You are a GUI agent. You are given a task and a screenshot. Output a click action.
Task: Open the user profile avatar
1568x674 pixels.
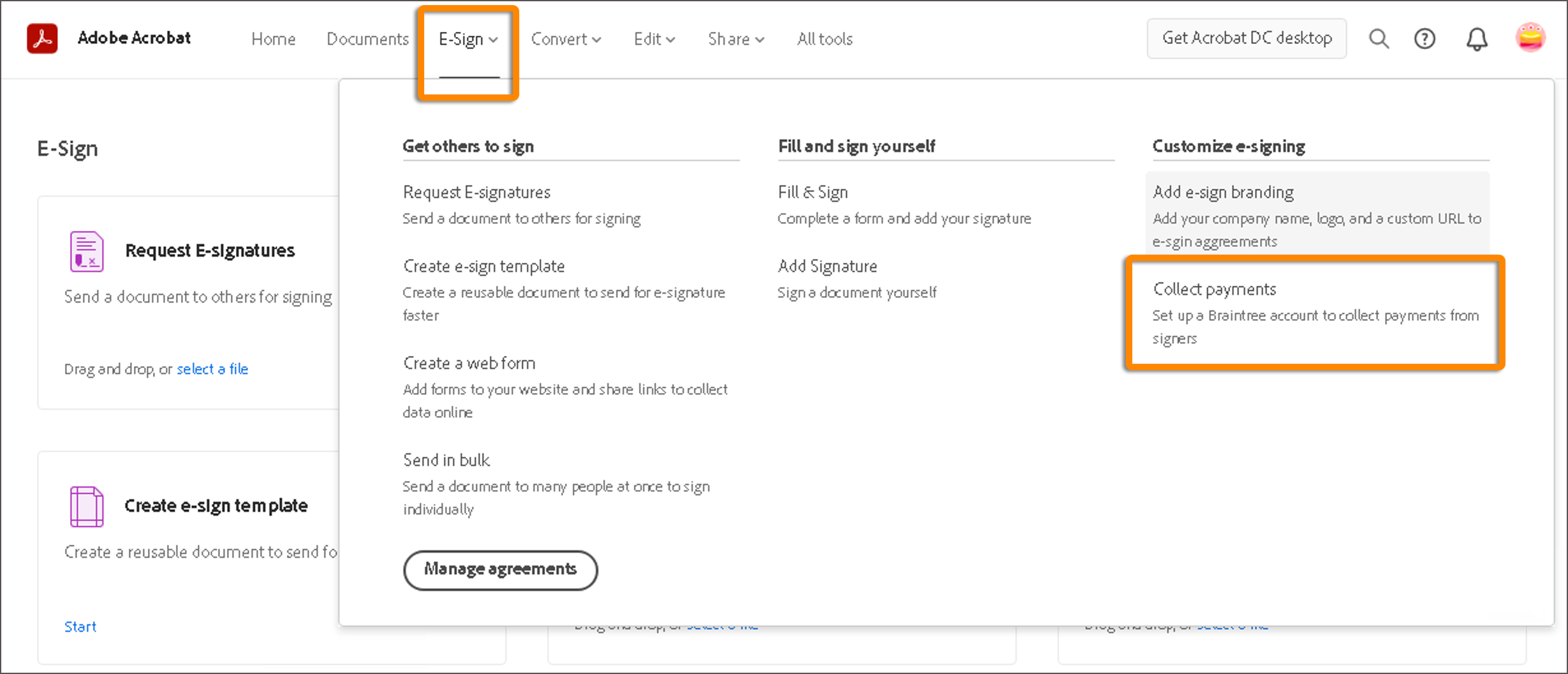click(x=1530, y=38)
